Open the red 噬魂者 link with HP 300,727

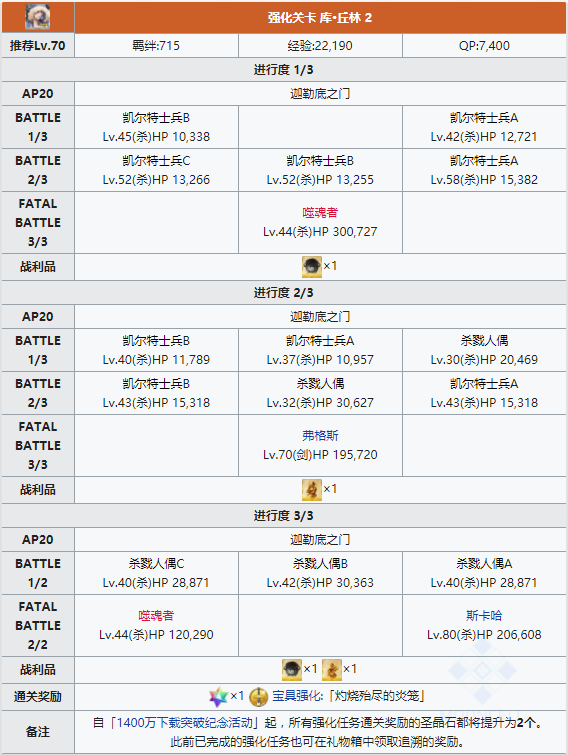(x=320, y=212)
